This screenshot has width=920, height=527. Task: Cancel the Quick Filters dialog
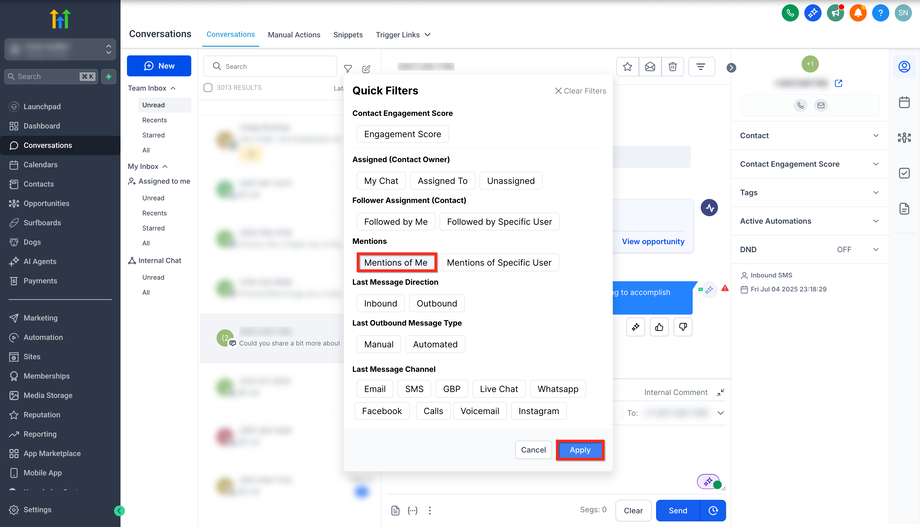coord(533,450)
